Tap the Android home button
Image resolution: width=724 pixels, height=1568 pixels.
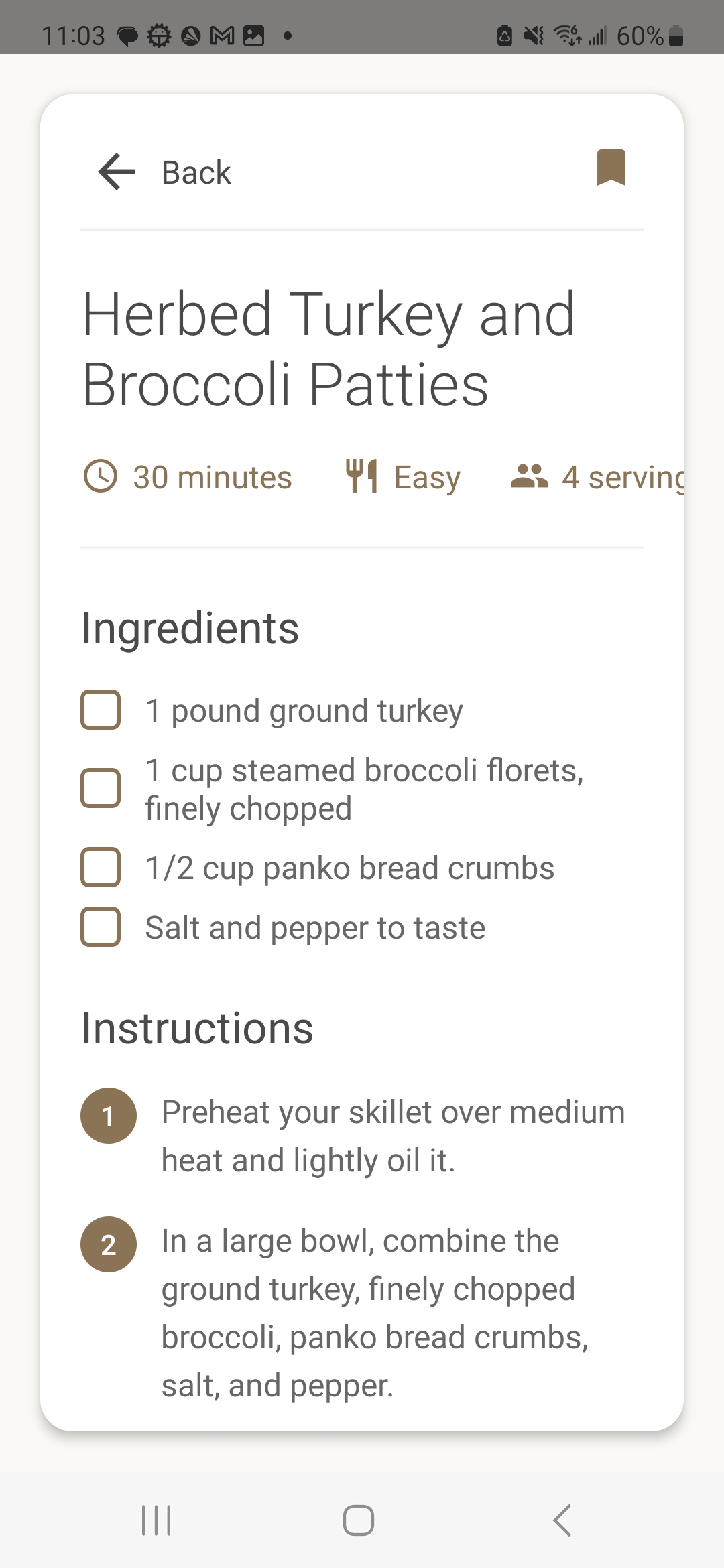[359, 1520]
